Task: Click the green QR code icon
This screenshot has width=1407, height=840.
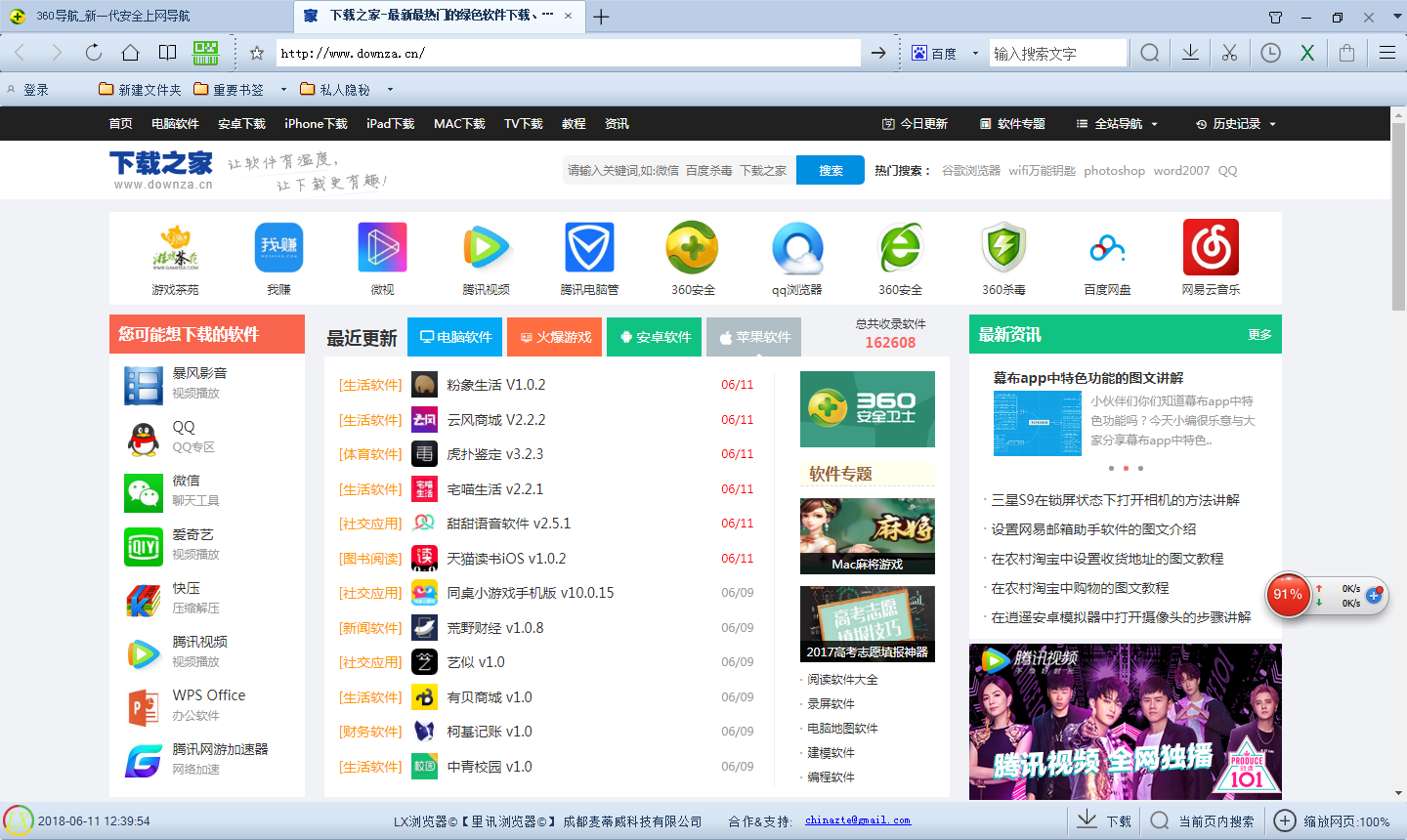Action: (205, 53)
